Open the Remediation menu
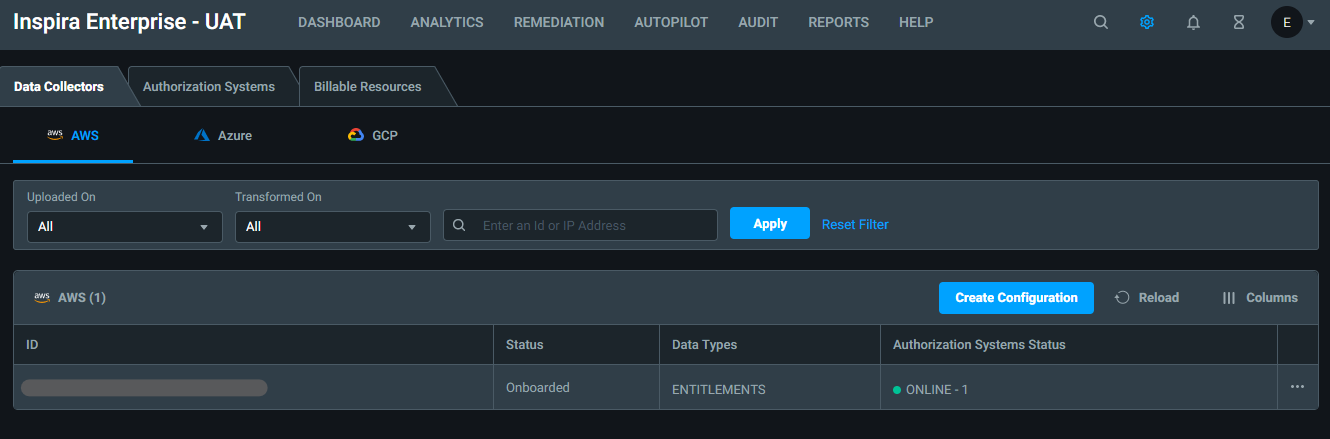 559,22
